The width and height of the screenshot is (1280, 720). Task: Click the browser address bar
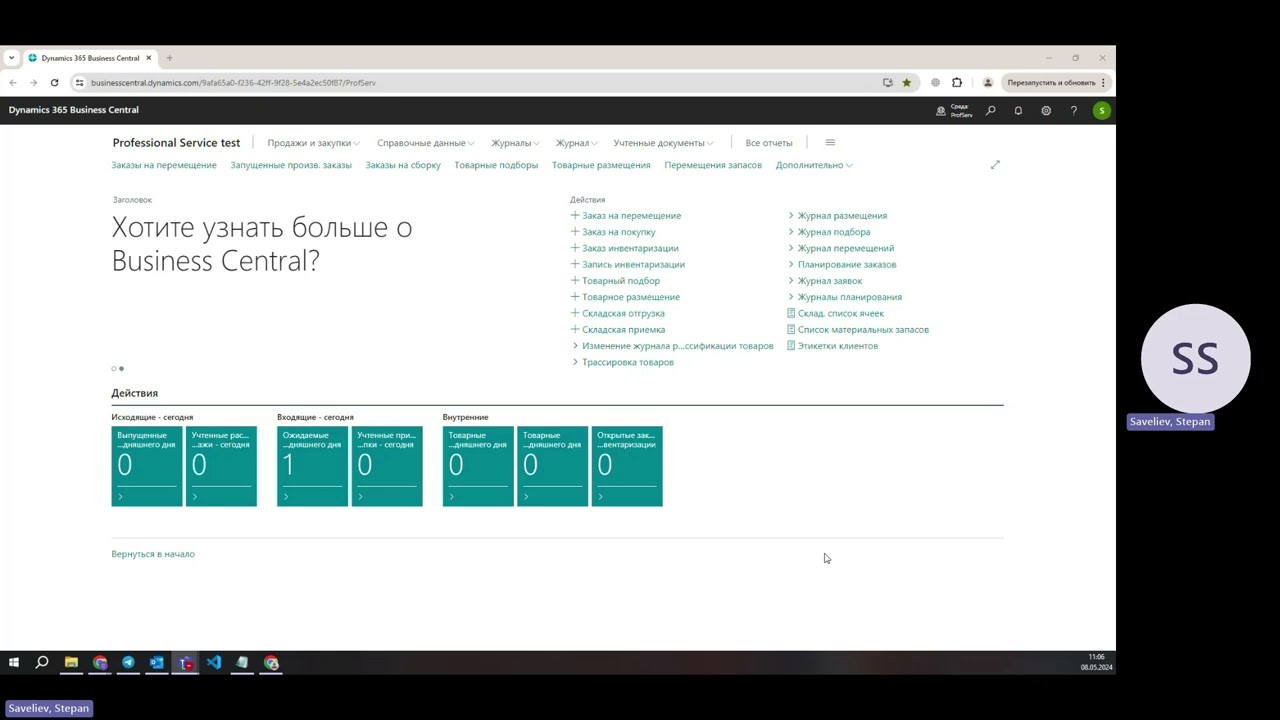[x=480, y=83]
